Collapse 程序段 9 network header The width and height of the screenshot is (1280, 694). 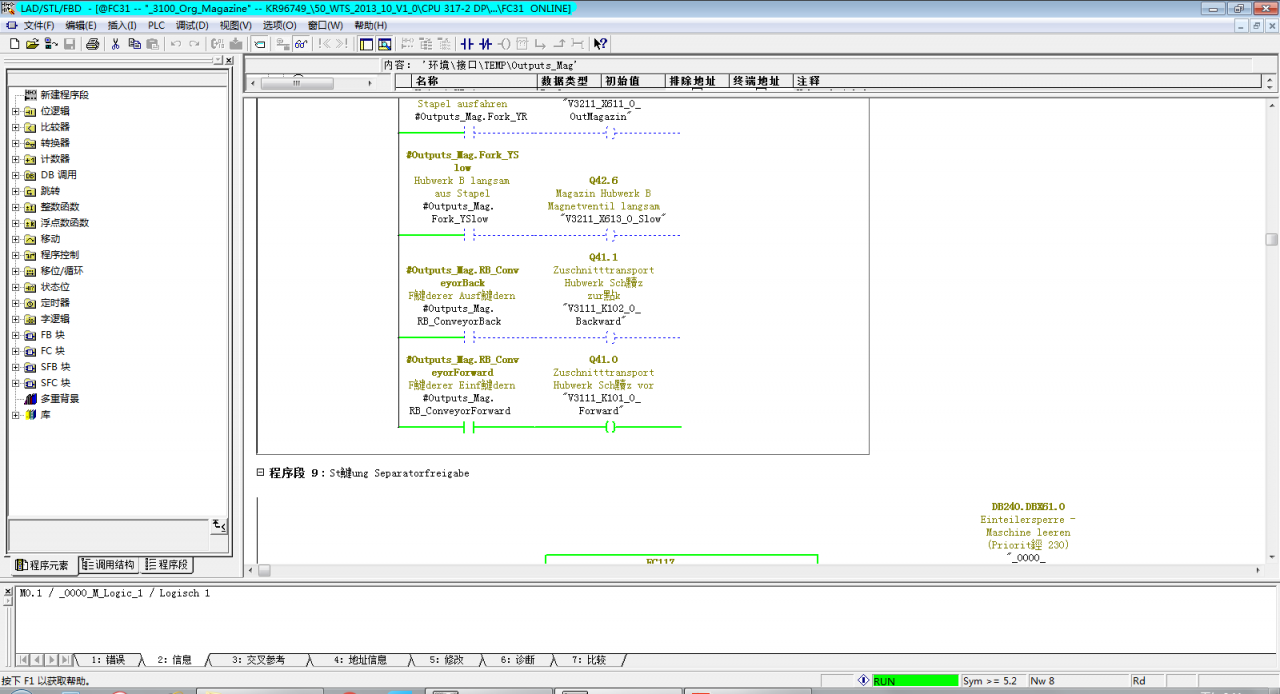click(x=261, y=472)
